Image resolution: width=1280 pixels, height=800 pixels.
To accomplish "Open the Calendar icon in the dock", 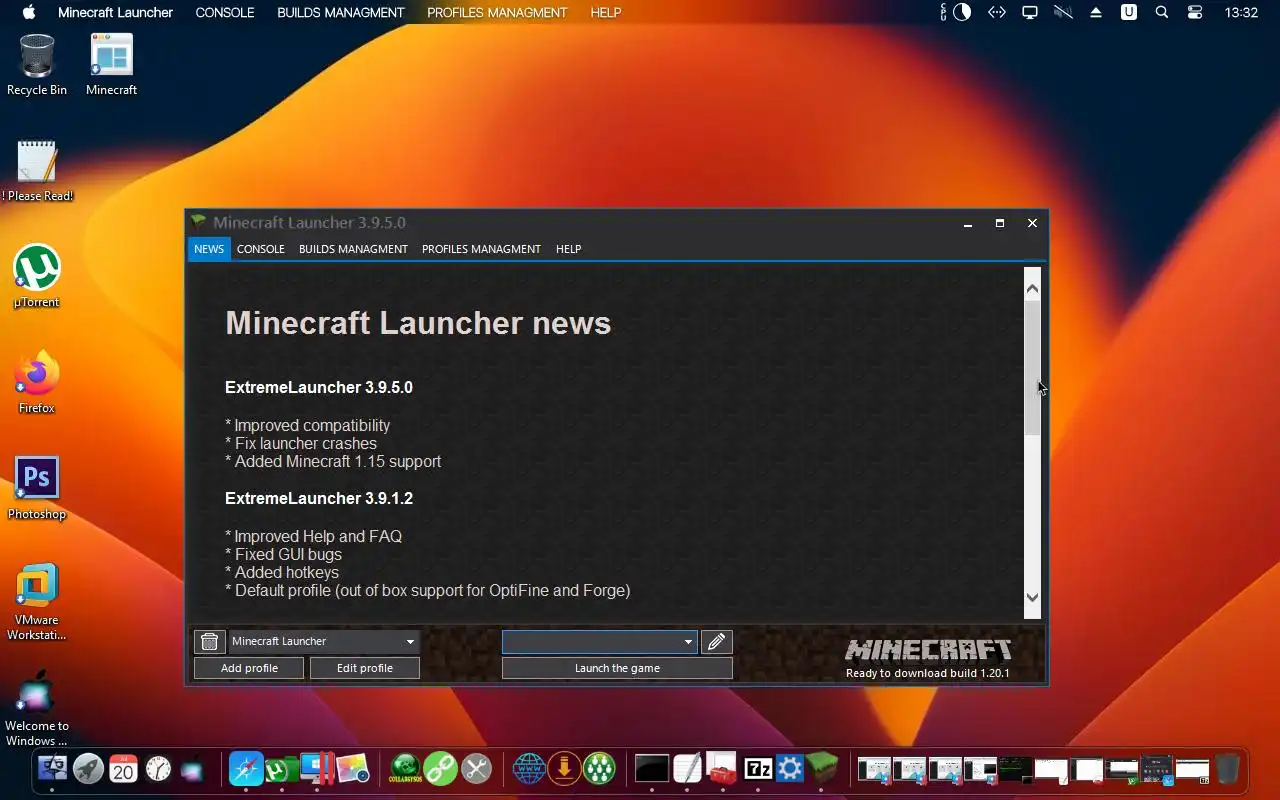I will coord(123,768).
